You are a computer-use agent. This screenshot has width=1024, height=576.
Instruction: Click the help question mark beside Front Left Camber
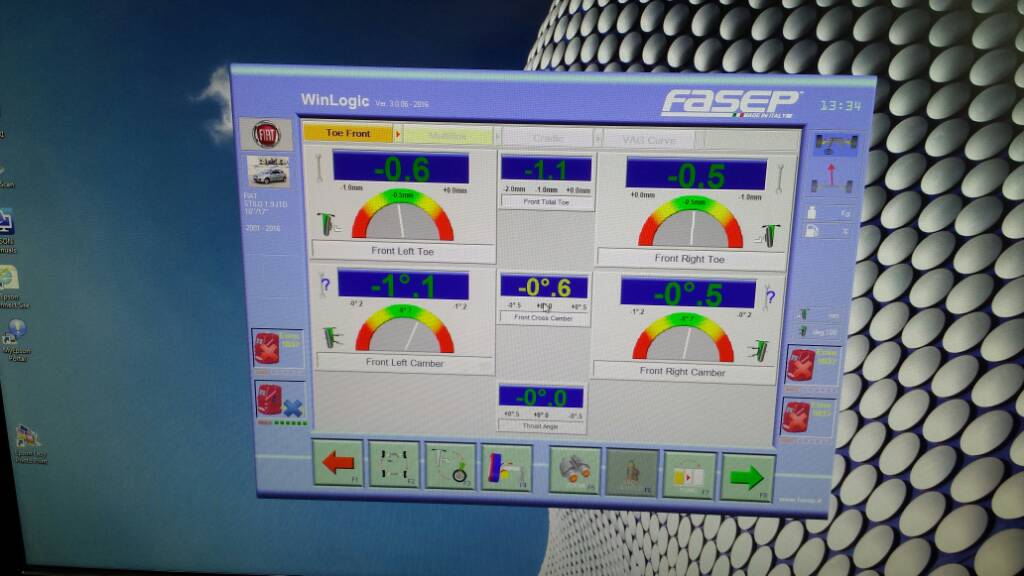tap(325, 285)
